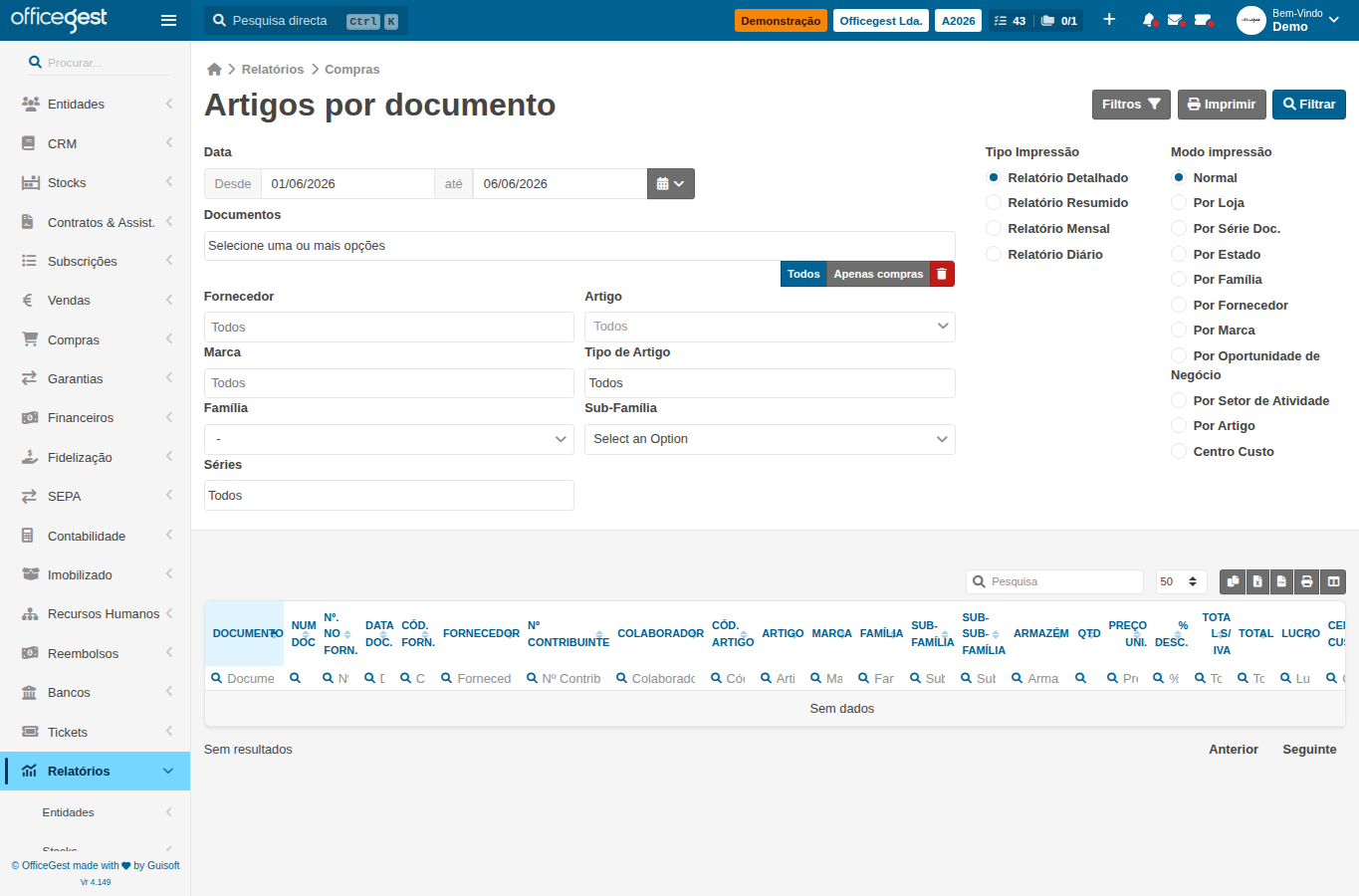The height and width of the screenshot is (896, 1359).
Task: Toggle the hamburger menu in the header
Action: tap(168, 20)
